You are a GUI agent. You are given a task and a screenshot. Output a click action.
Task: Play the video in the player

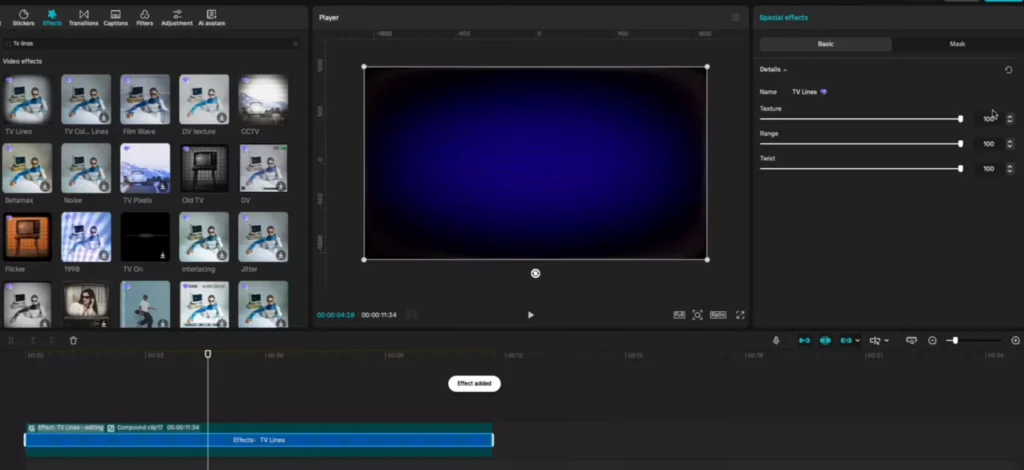point(530,315)
